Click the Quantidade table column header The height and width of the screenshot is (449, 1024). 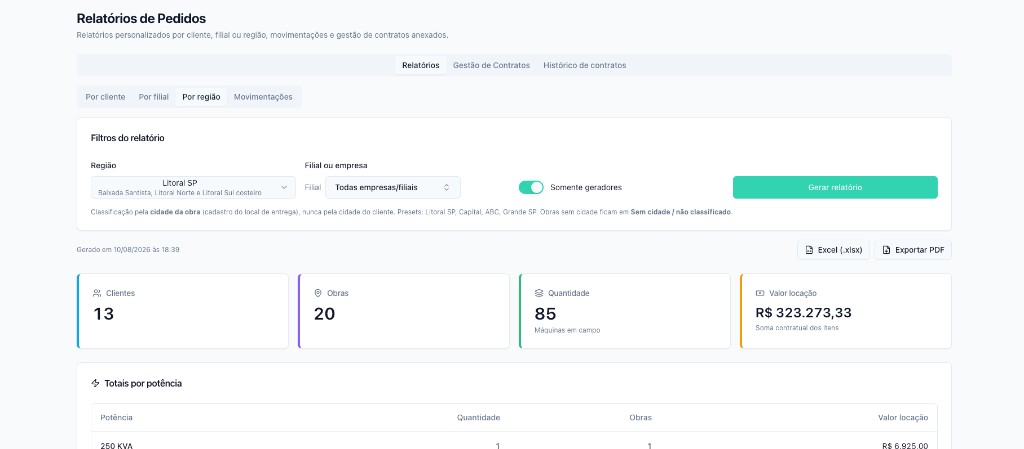click(479, 418)
